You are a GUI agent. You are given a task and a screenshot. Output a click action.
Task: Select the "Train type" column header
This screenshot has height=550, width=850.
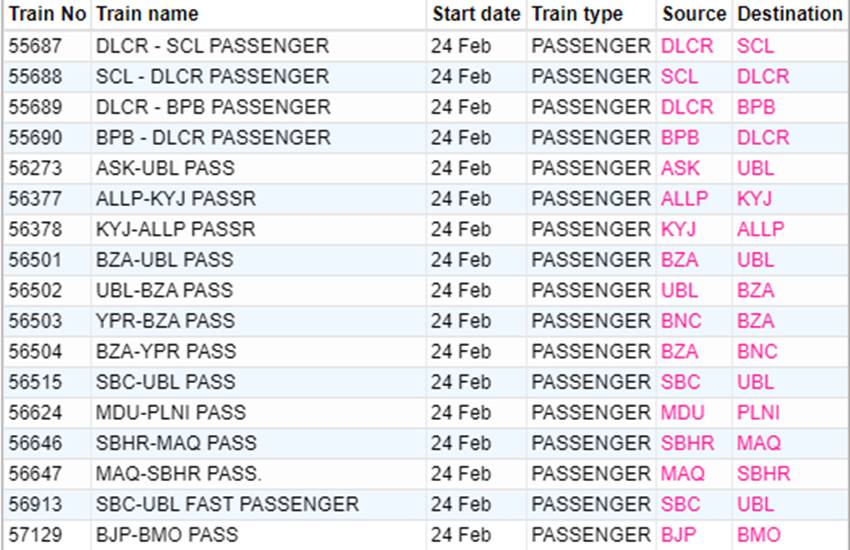point(577,14)
